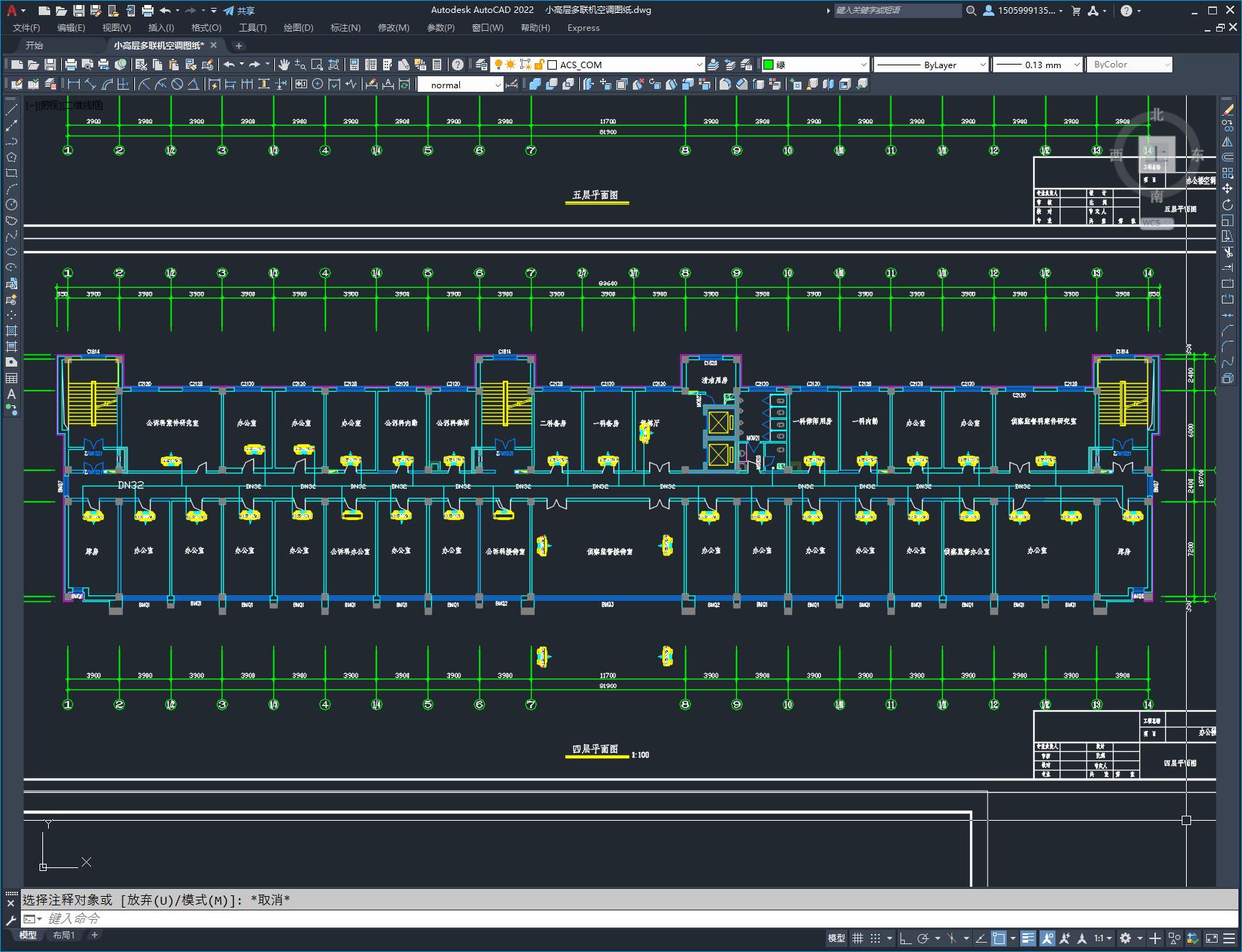The width and height of the screenshot is (1242, 952).
Task: Open the ByColor plot style dropdown
Action: (x=1129, y=65)
